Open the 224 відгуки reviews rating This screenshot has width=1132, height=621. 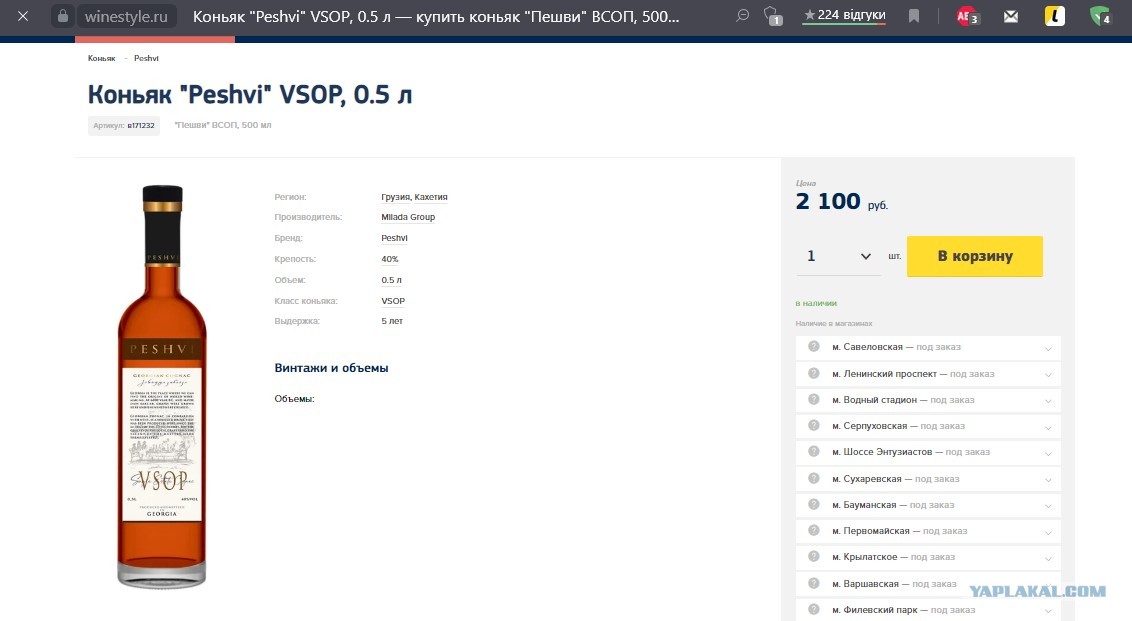pos(845,15)
